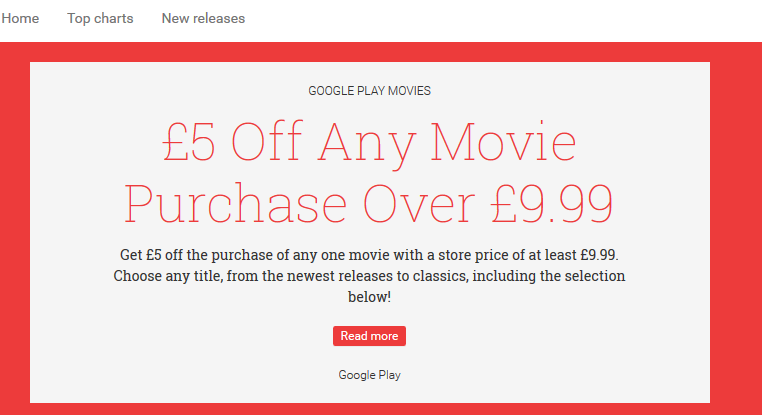Switch to the Top charts tab
762x415 pixels.
(100, 18)
